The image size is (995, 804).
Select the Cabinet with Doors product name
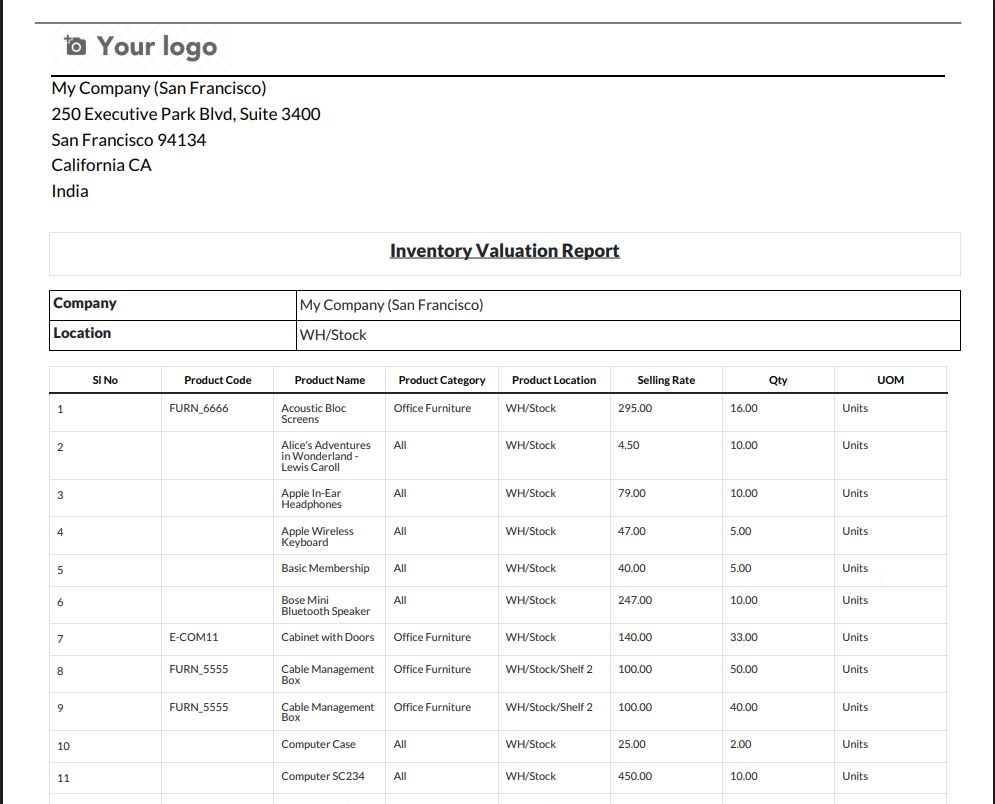click(x=327, y=637)
